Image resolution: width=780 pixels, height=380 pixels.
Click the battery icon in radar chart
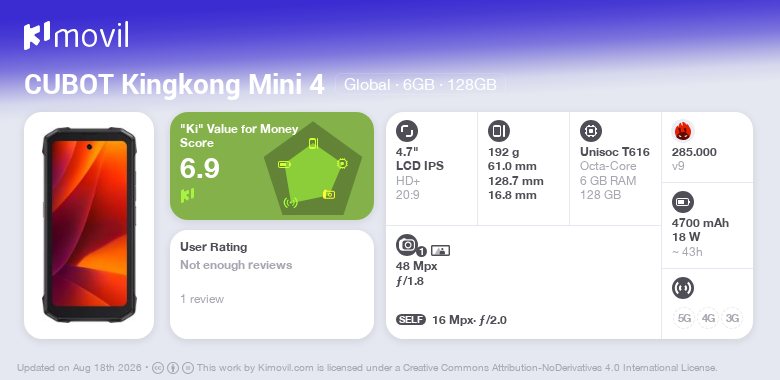coord(284,165)
